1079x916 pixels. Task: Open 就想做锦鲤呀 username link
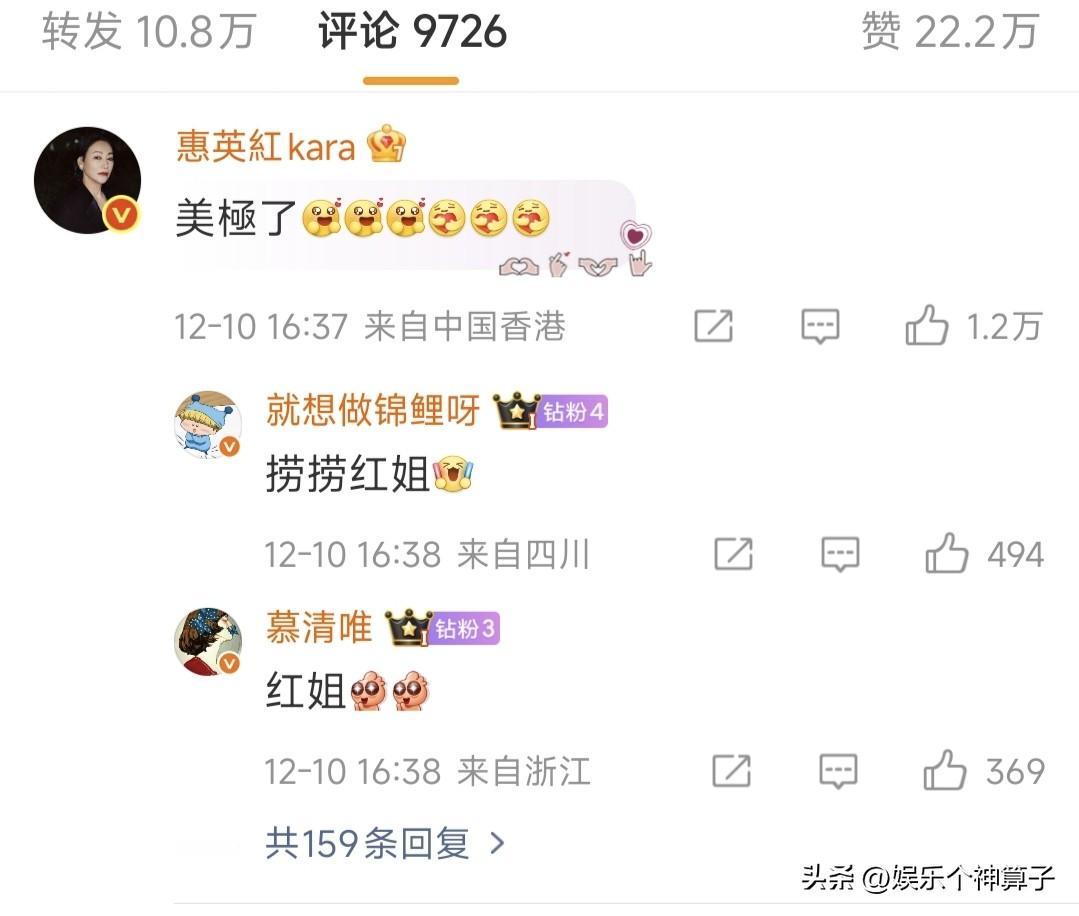click(372, 410)
